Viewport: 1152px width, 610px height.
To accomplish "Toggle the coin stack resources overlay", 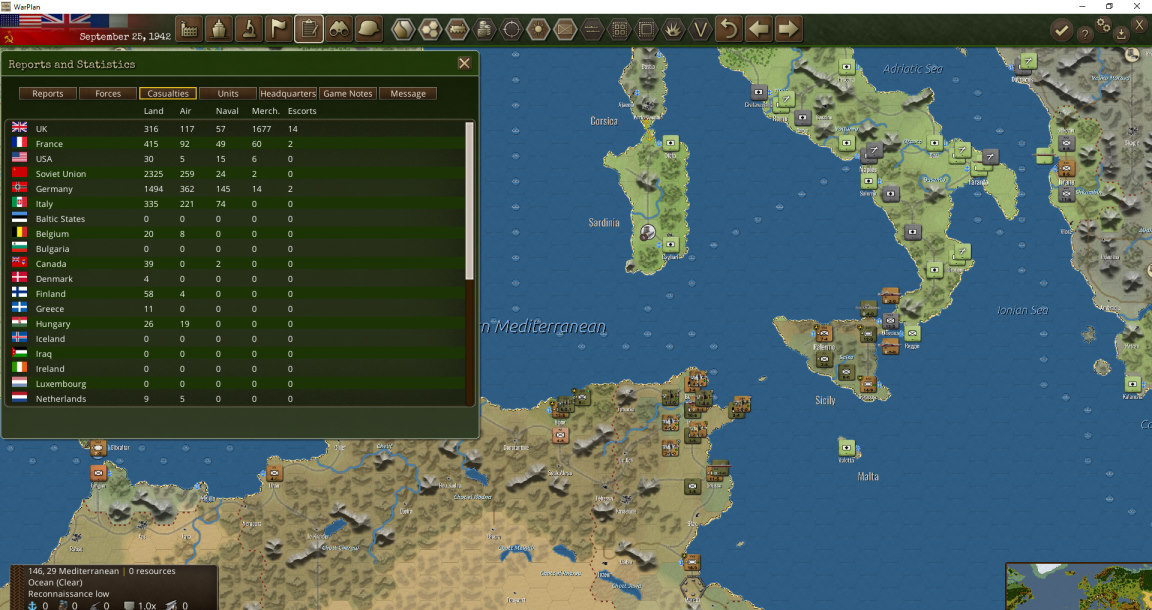I will pos(484,29).
